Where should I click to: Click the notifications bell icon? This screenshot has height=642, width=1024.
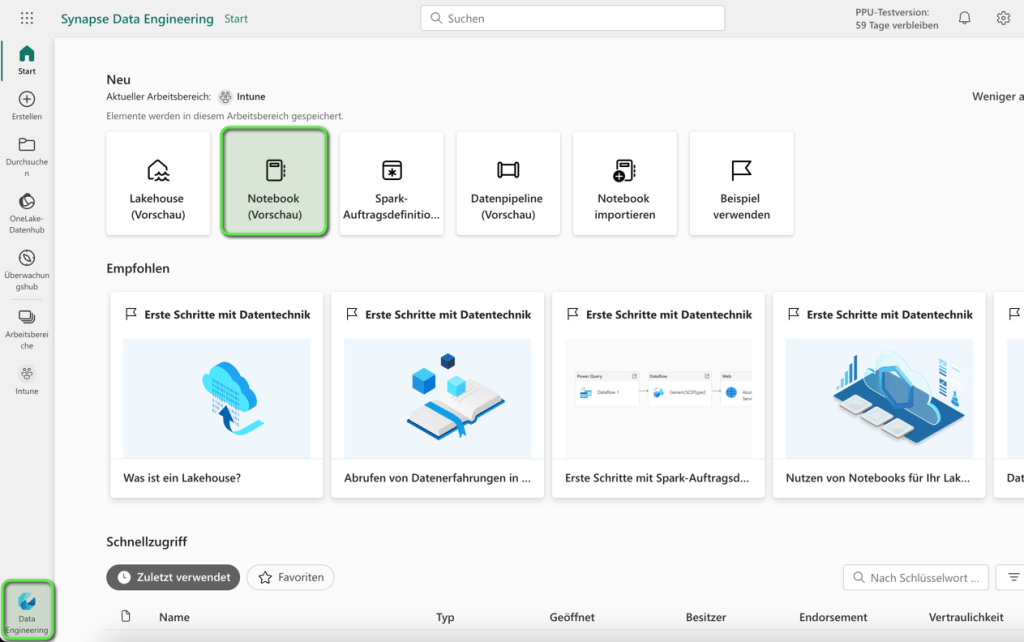964,18
